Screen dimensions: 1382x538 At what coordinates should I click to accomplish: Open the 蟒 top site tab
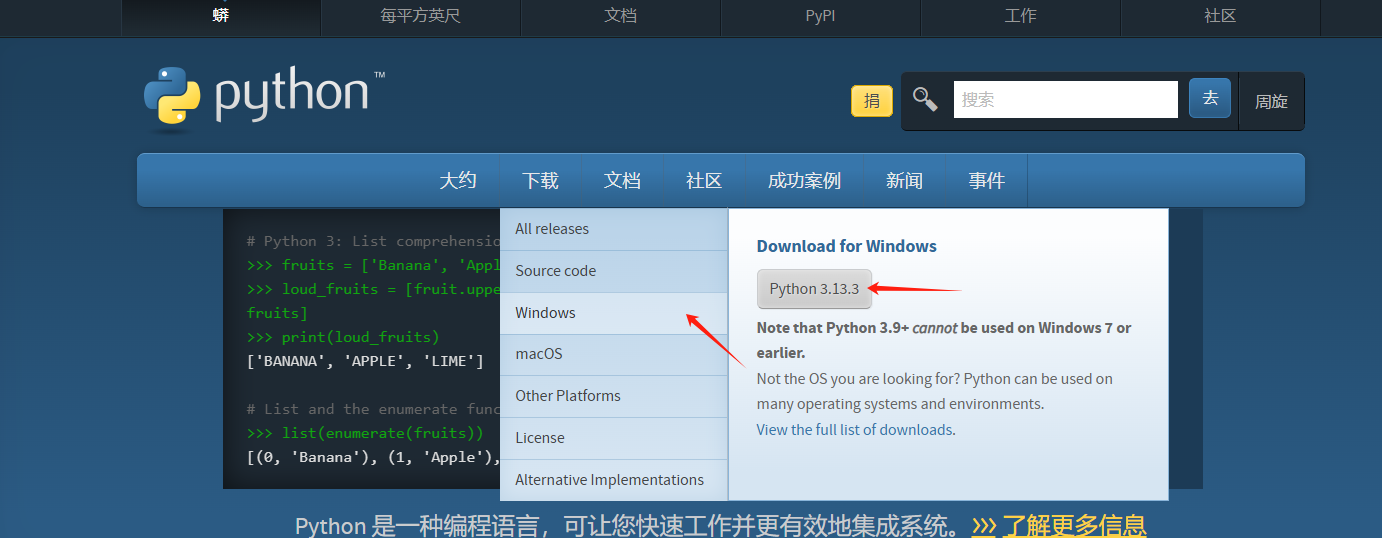click(x=221, y=16)
